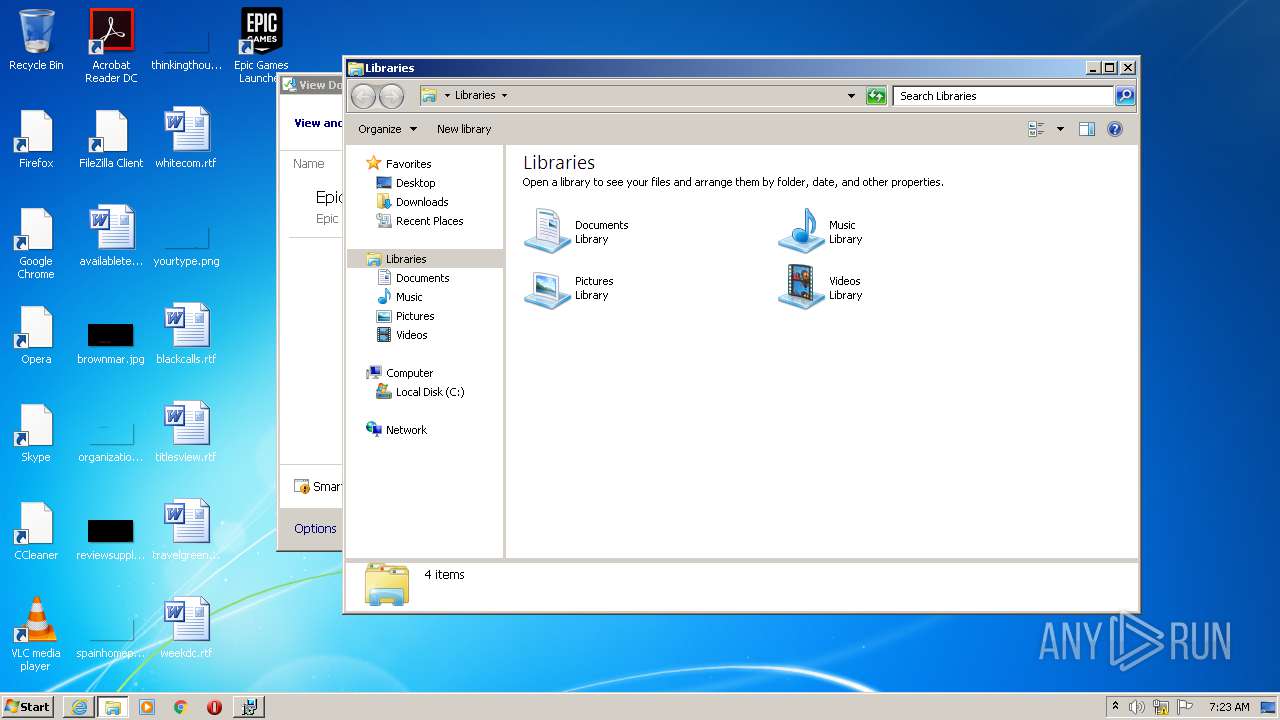Open Internet Explorer from the taskbar
This screenshot has width=1280, height=720.
(79, 707)
